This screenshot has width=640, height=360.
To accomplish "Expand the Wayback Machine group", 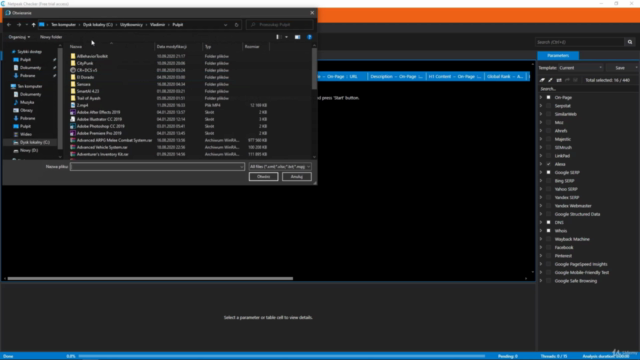I will click(541, 239).
